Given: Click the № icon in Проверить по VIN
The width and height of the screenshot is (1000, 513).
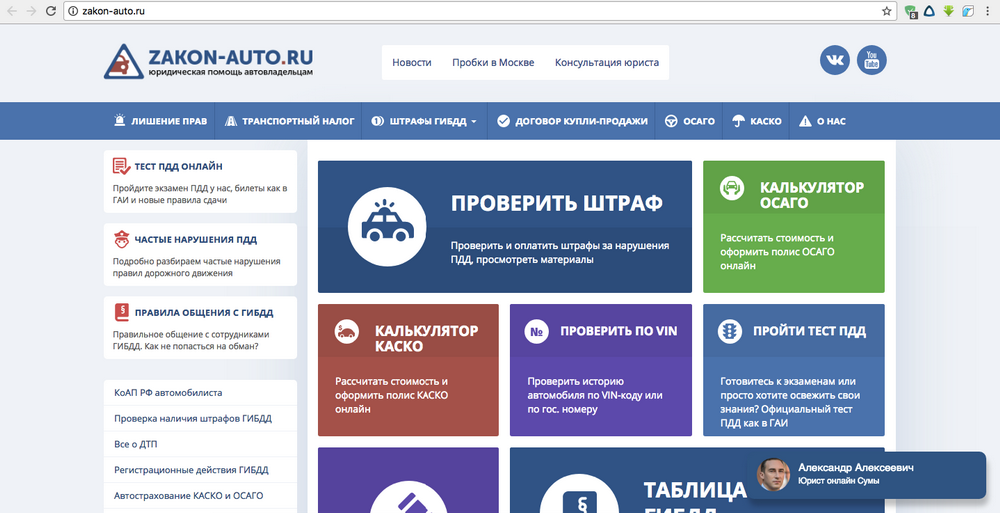Looking at the screenshot, I should tap(536, 332).
